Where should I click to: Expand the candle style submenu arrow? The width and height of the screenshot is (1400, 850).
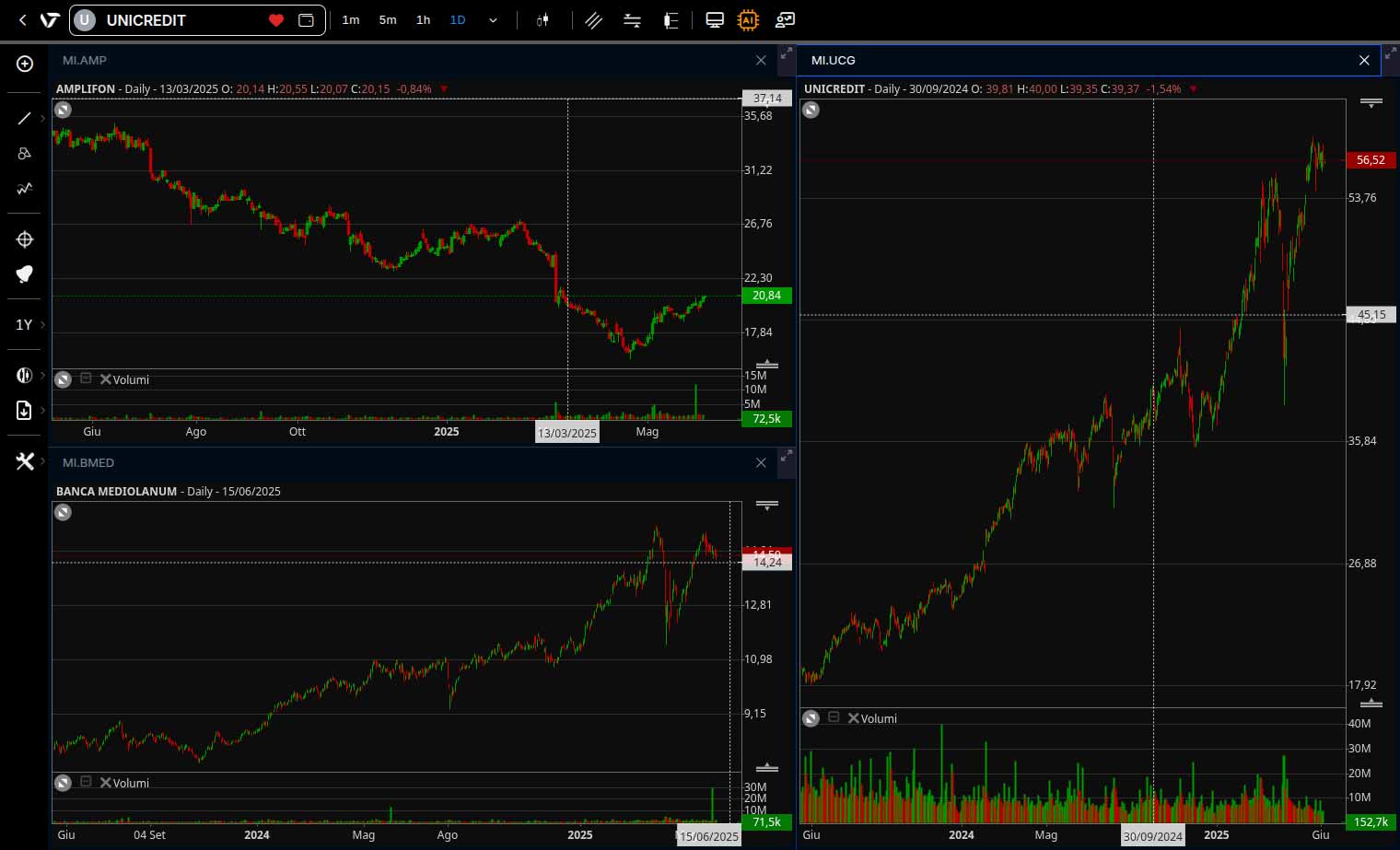coord(42,375)
